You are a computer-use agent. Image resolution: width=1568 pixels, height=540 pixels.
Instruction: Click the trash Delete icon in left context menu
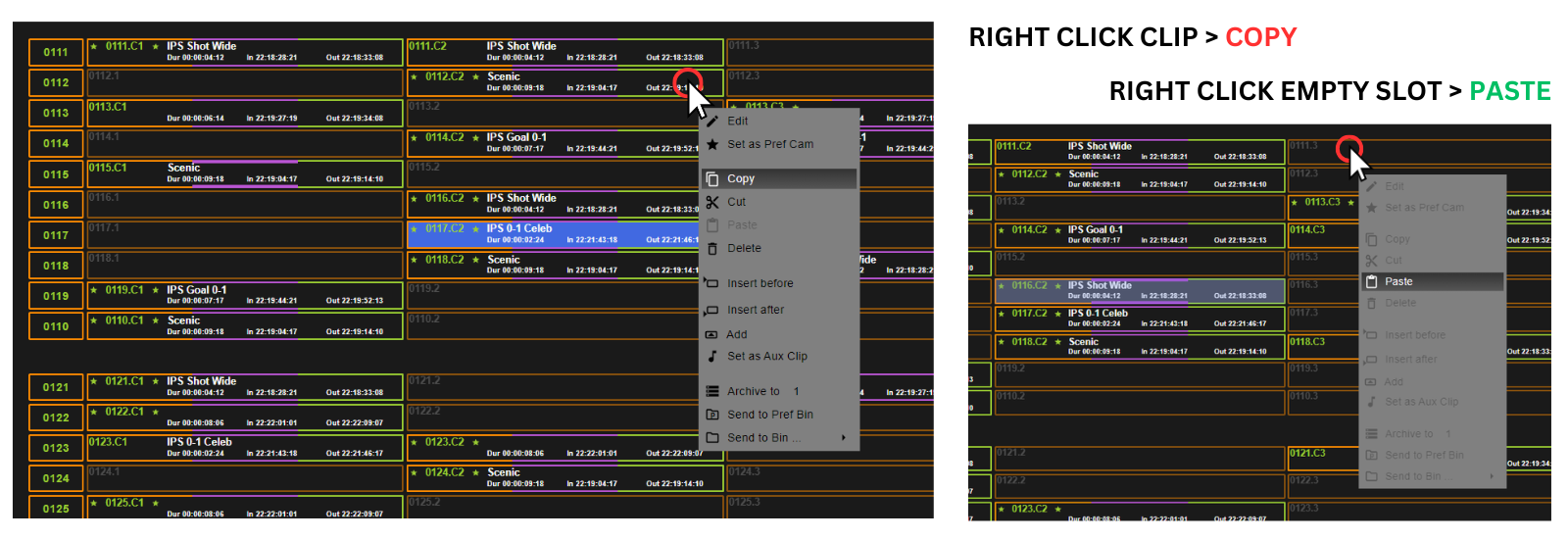coord(712,249)
